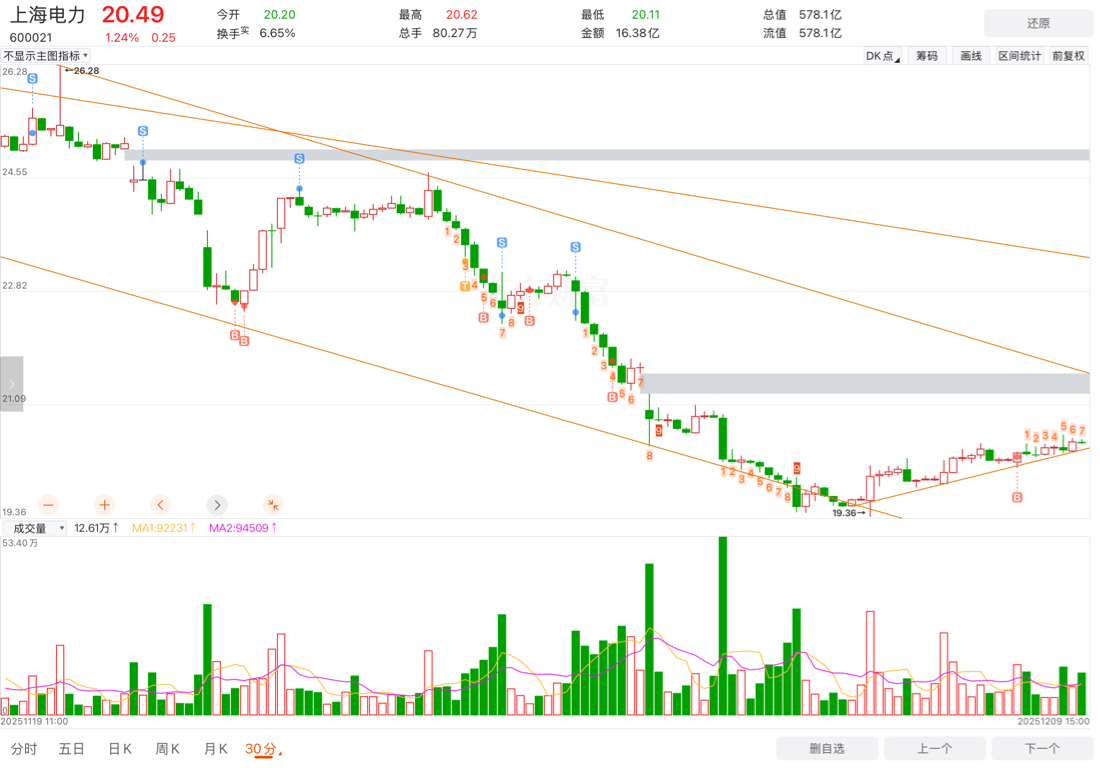Screen dimensions: 1100x768
Task: Switch to the 周K tab
Action: (168, 749)
